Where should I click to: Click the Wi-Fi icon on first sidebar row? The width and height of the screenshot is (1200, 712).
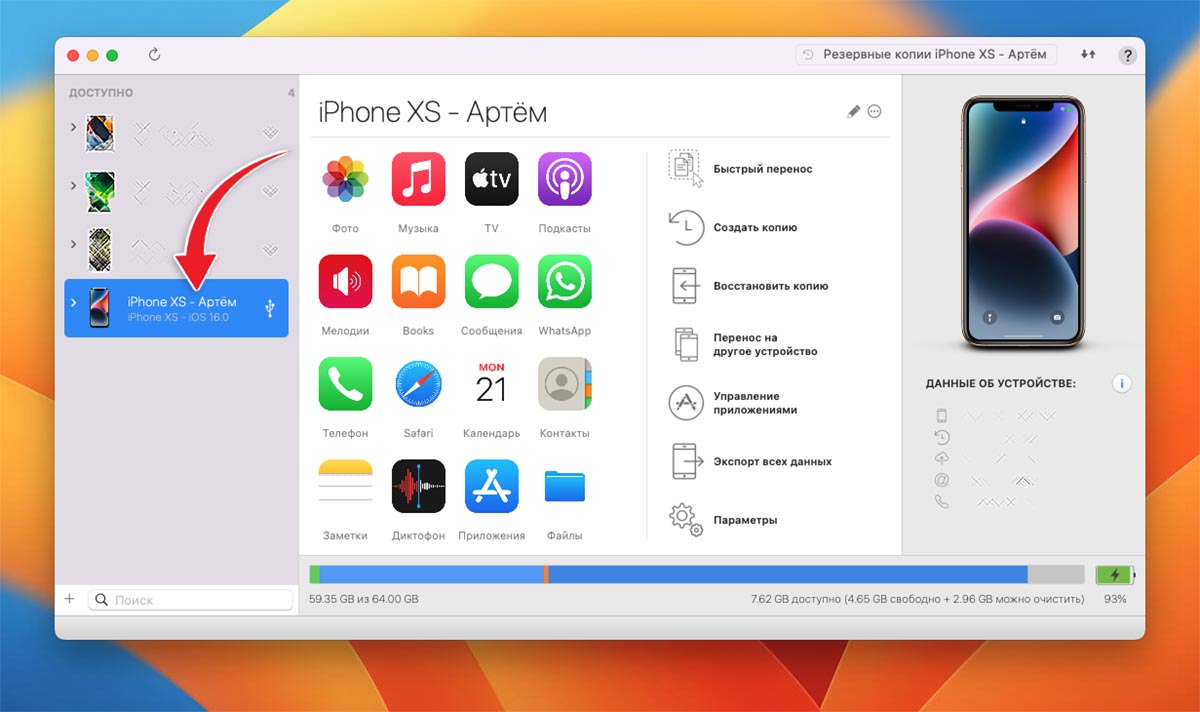point(270,132)
